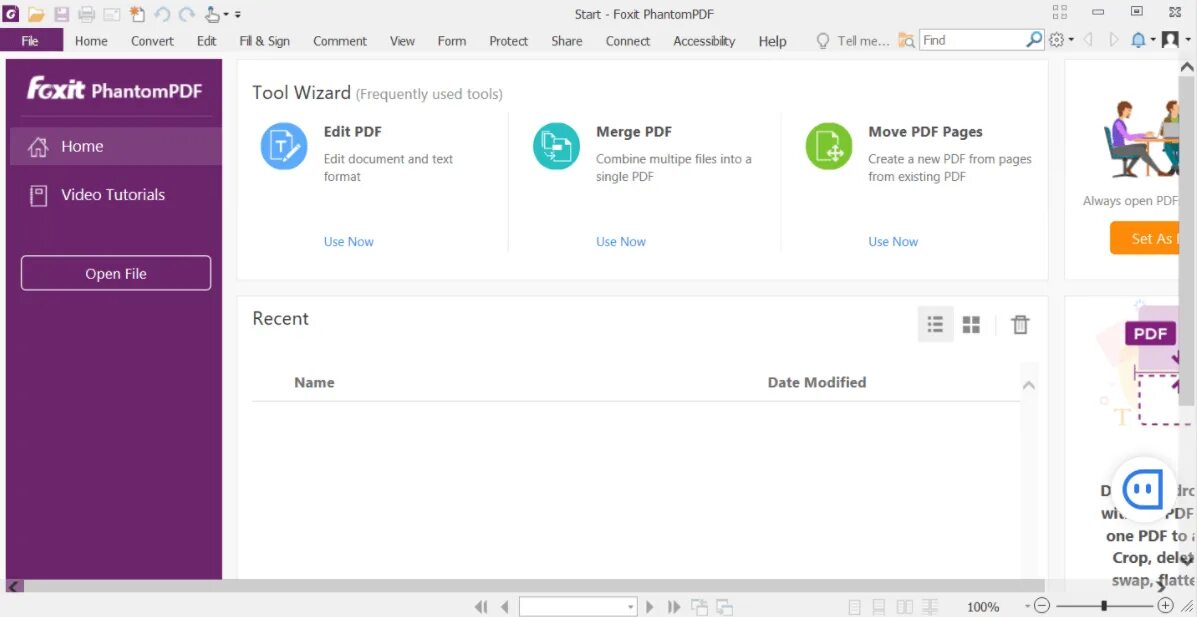Viewport: 1197px width, 617px height.
Task: Click the Save icon in quick access toolbar
Action: (x=61, y=14)
